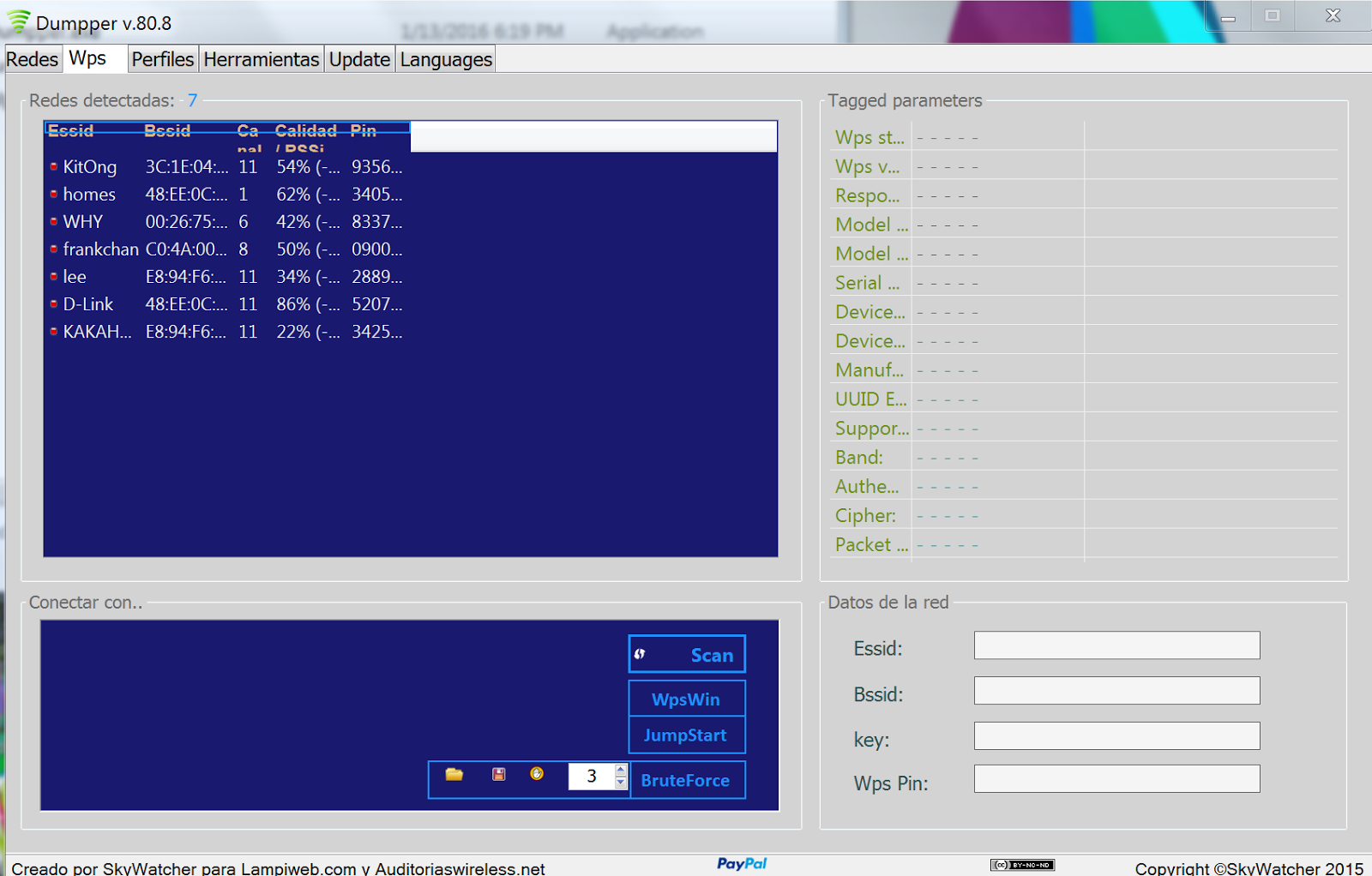Click the Creative Commons license badge
The image size is (1372, 876).
pos(1022,865)
